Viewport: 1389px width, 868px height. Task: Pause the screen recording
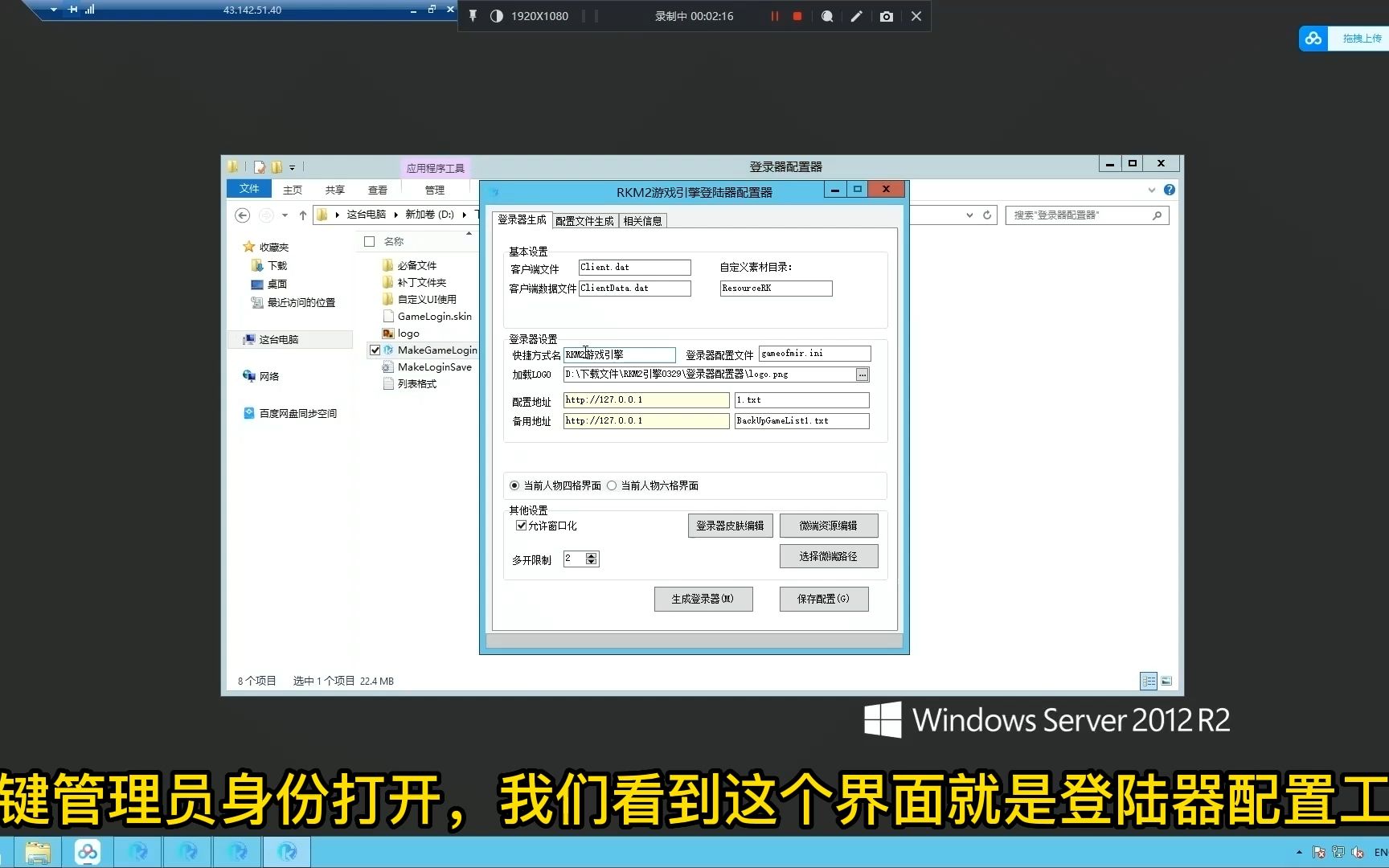[x=774, y=16]
